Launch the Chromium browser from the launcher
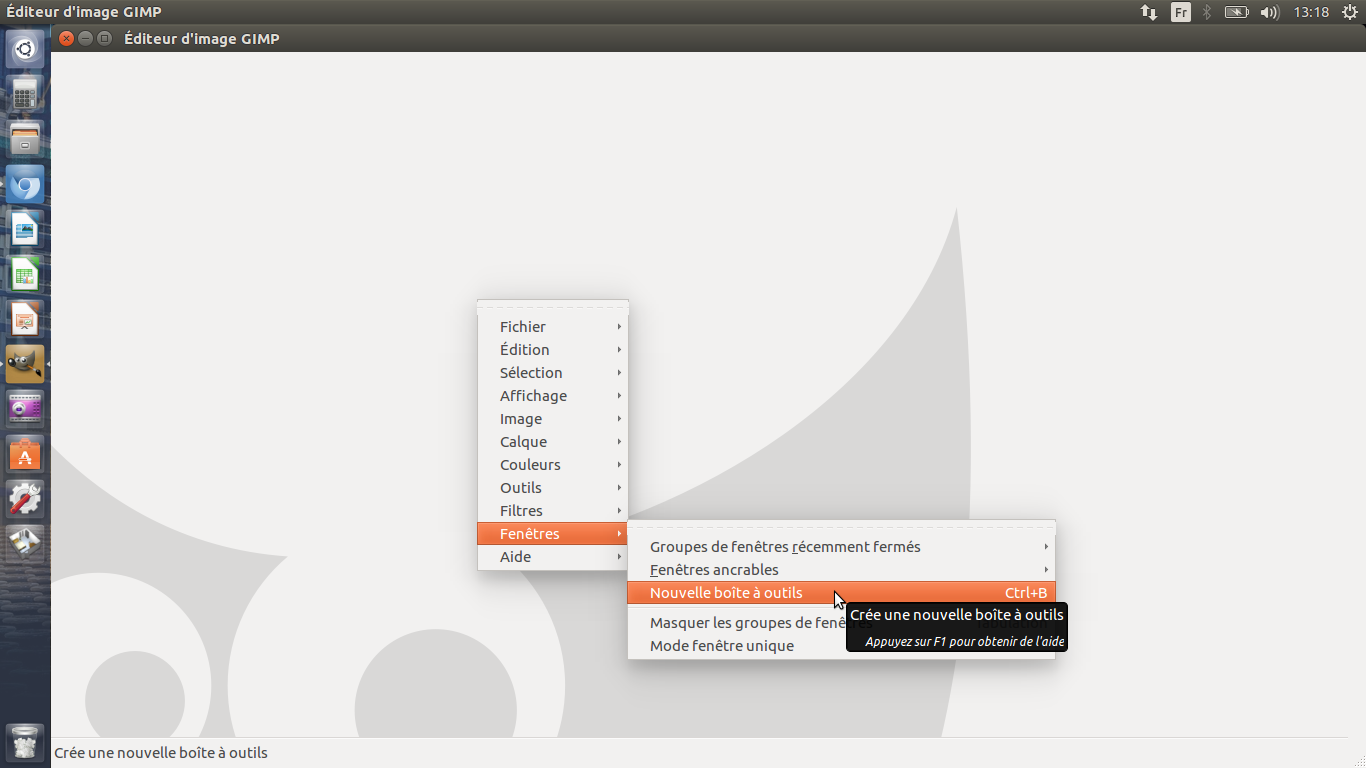The width and height of the screenshot is (1366, 768). 25,185
